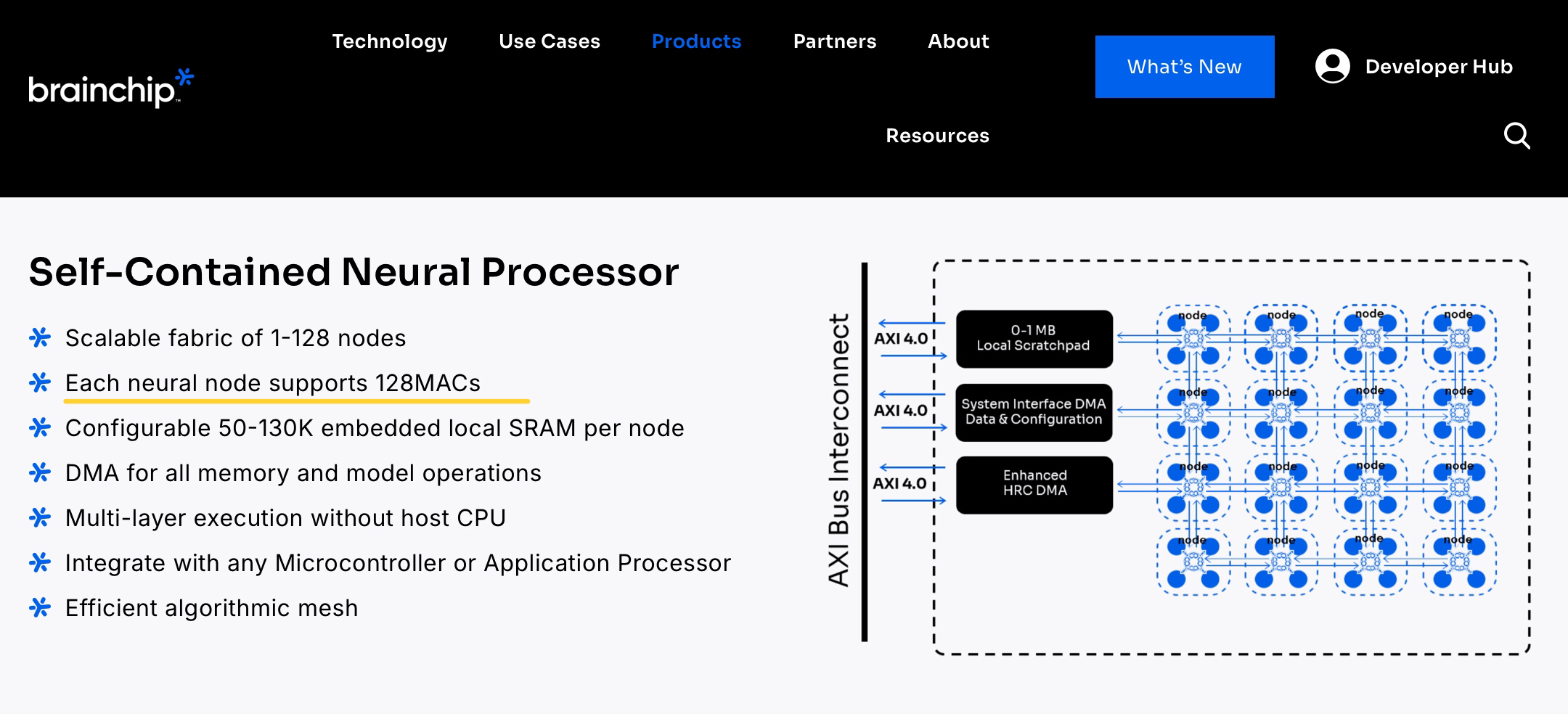Click the AXI 4.0 label beside Local Scratchpad
Image resolution: width=1568 pixels, height=714 pixels.
900,339
